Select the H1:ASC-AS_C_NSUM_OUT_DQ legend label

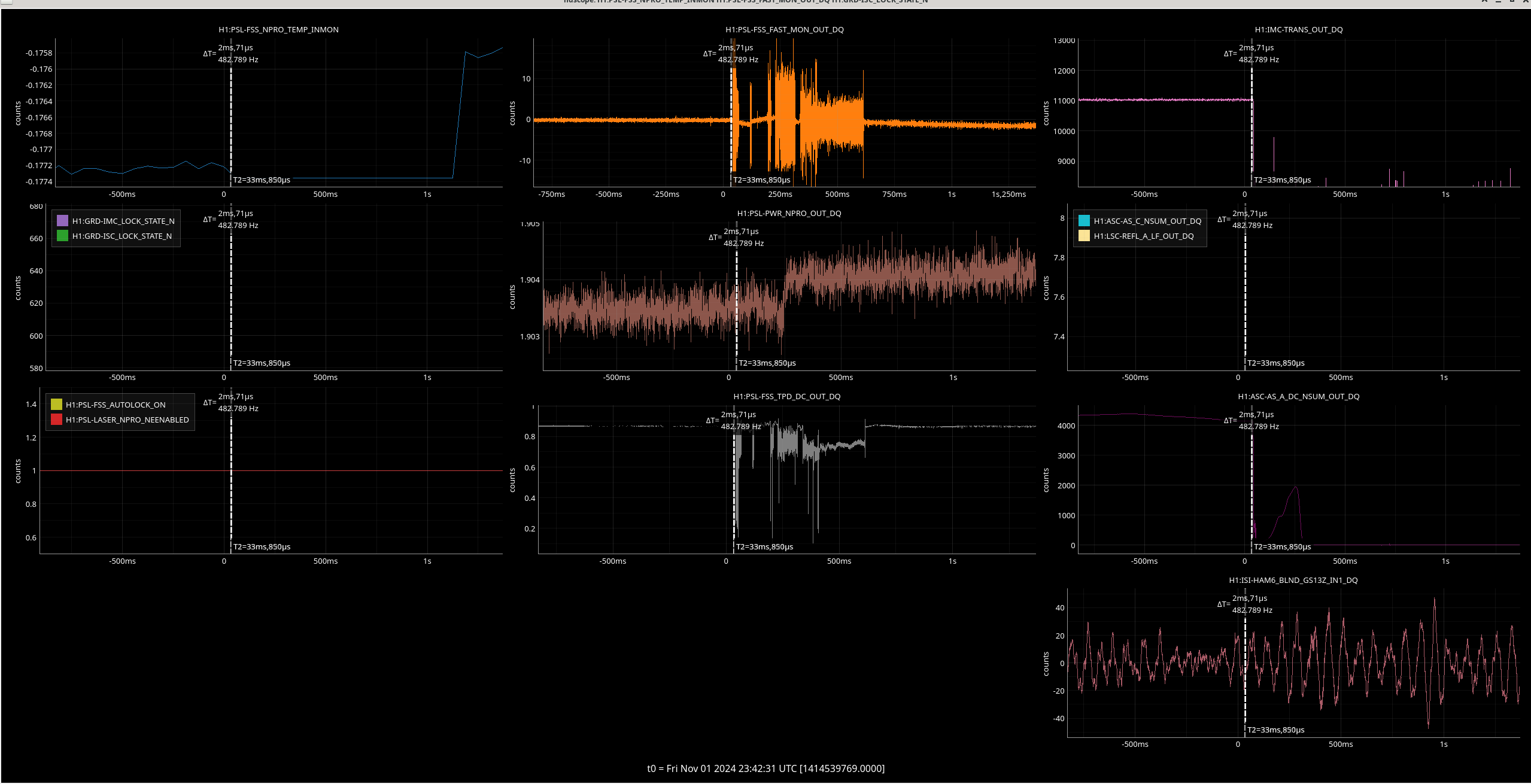(1147, 221)
